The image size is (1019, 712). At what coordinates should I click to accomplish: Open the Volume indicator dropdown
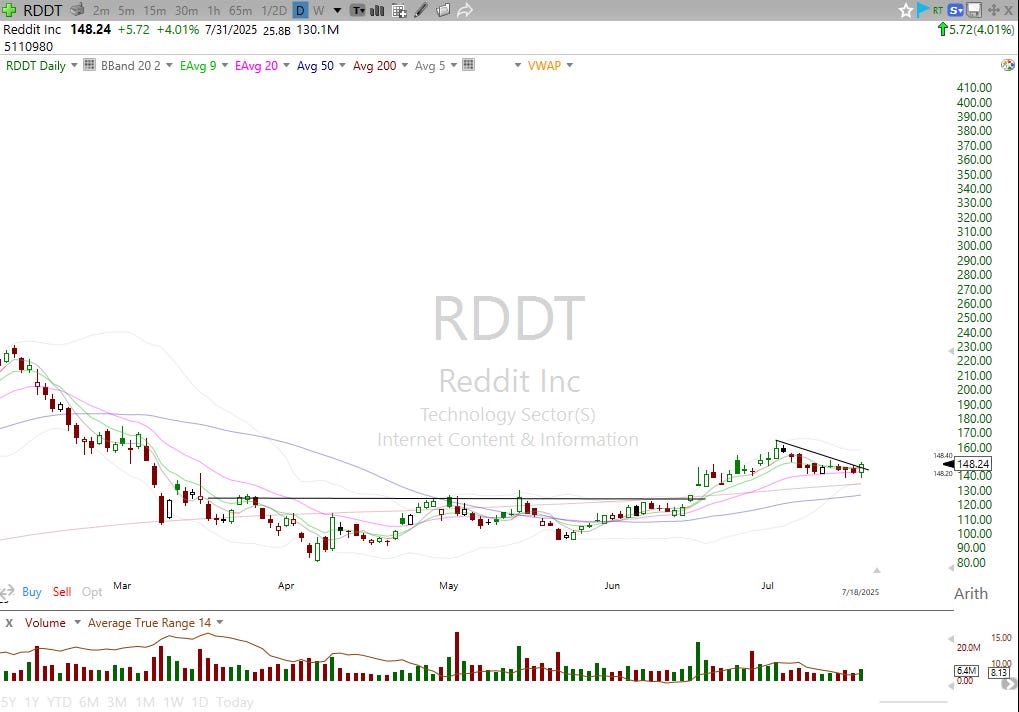coord(77,622)
